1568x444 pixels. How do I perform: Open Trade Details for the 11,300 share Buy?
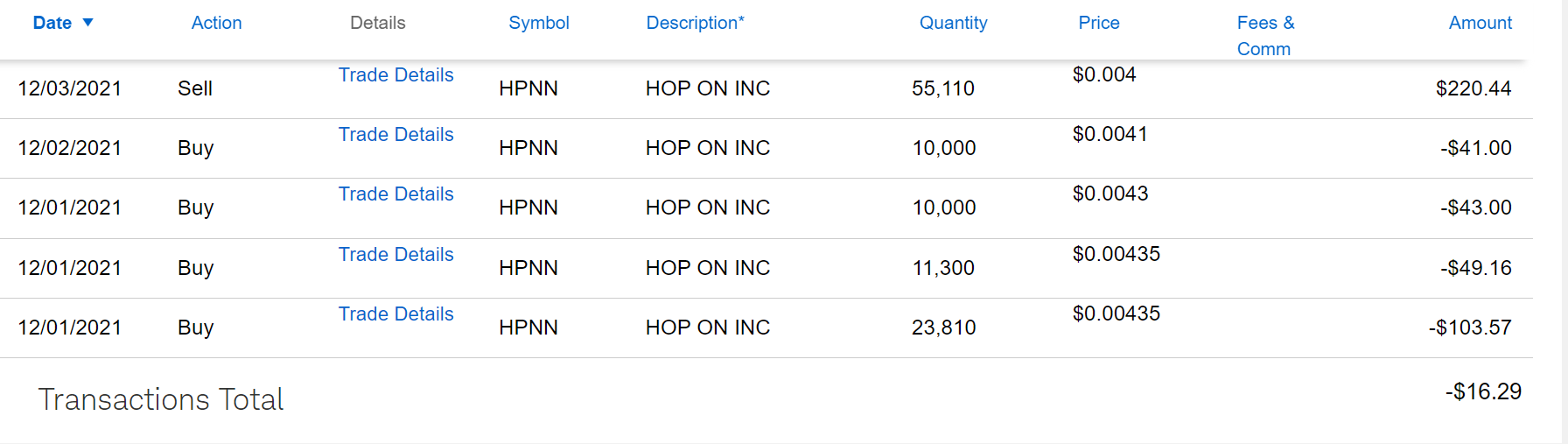395,255
